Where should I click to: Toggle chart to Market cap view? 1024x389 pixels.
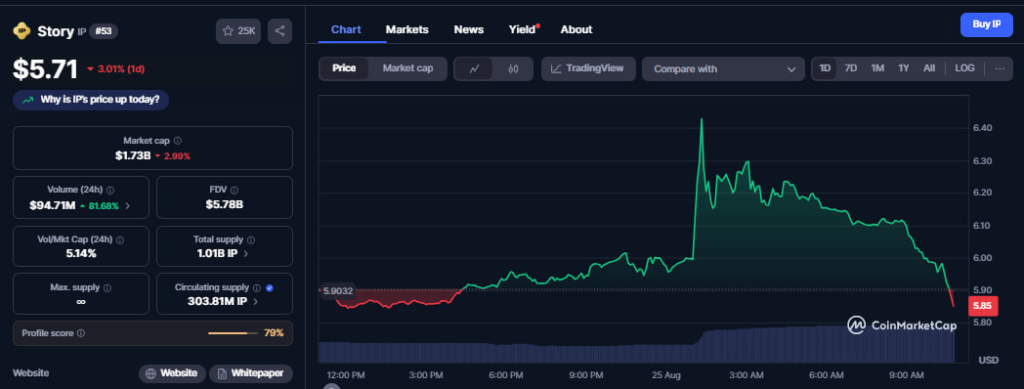coord(408,69)
